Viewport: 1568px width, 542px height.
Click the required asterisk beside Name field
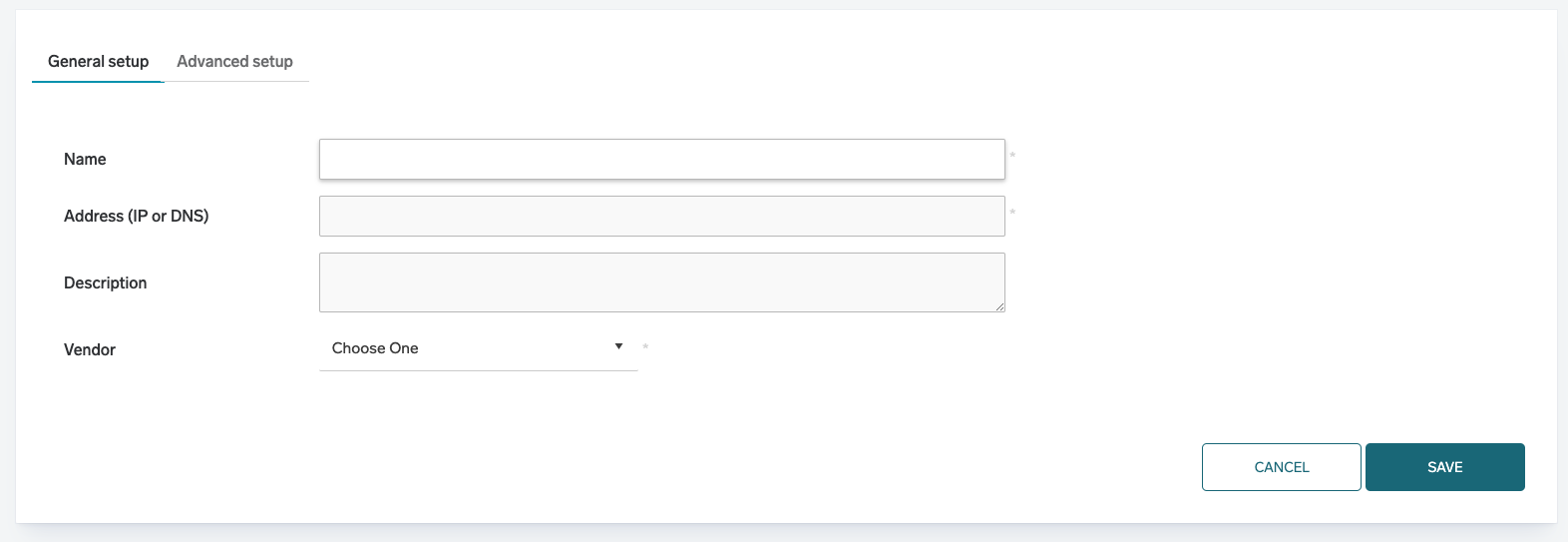pyautogui.click(x=1012, y=156)
